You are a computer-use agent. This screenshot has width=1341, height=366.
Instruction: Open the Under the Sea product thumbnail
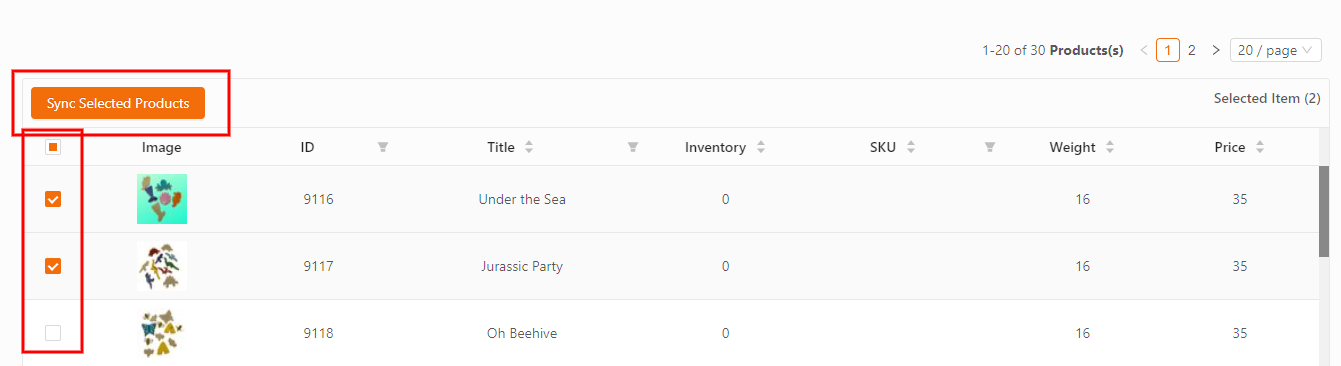(x=162, y=199)
